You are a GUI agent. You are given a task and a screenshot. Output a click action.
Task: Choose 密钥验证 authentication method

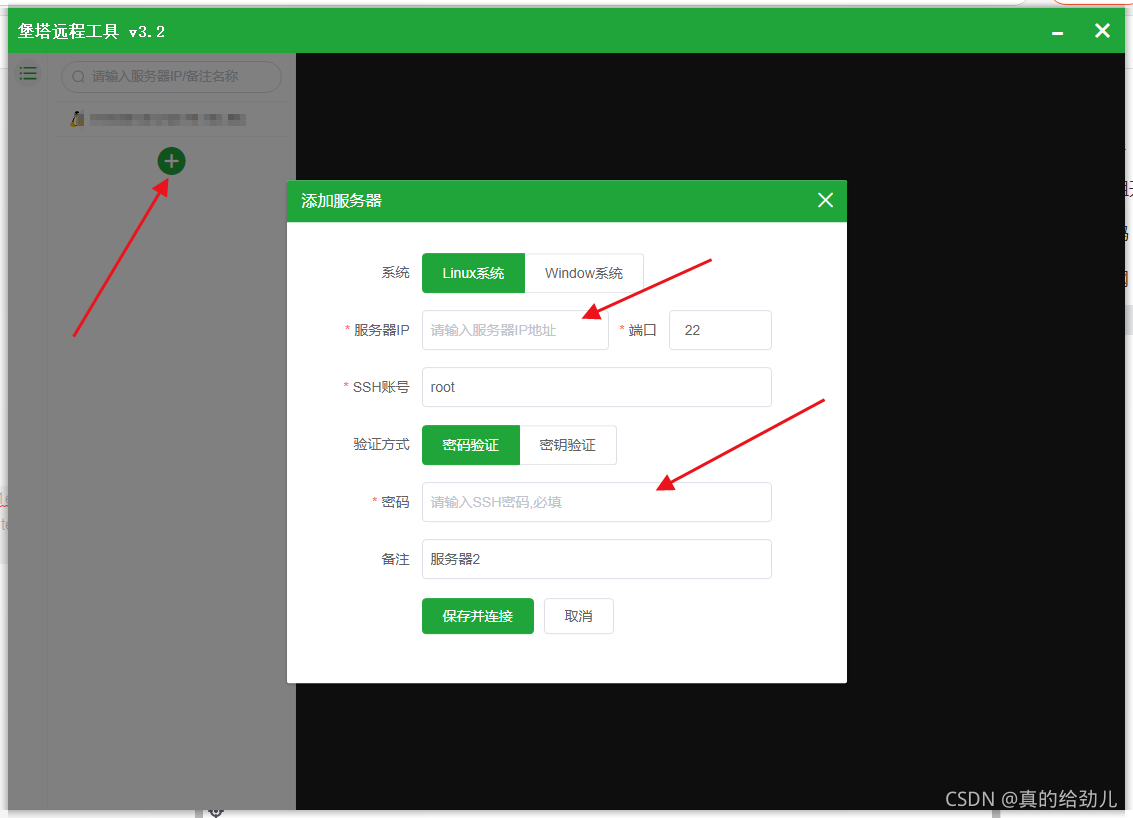coord(567,445)
